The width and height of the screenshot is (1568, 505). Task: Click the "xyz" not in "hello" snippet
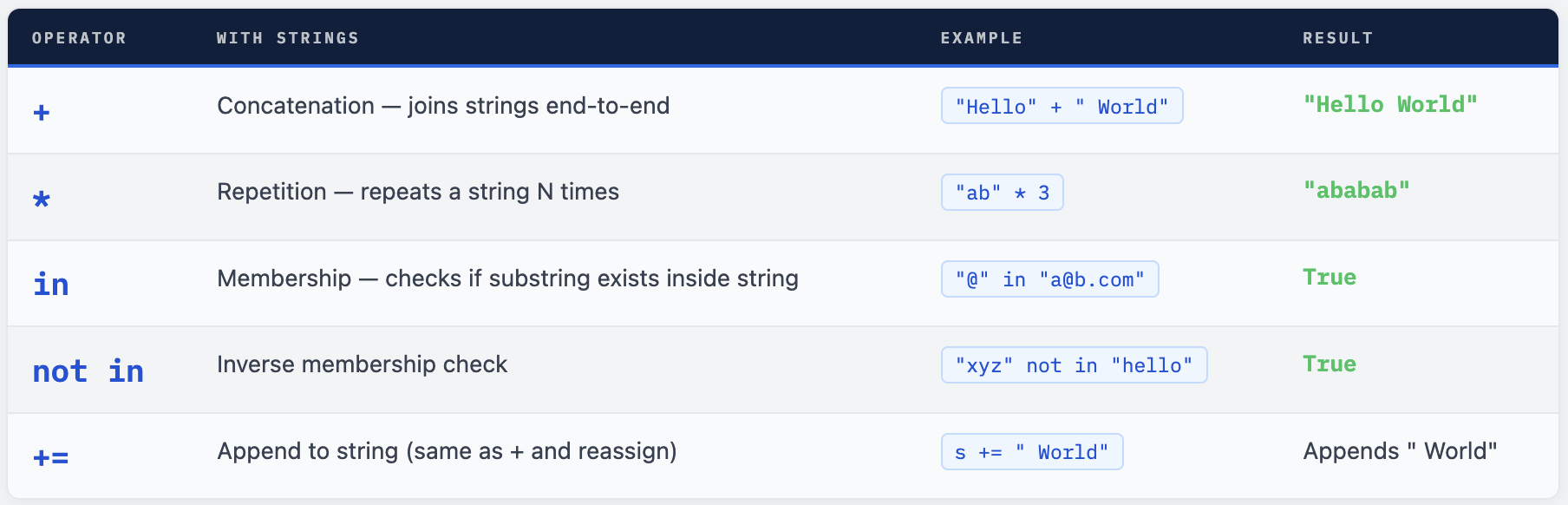[x=1074, y=365]
